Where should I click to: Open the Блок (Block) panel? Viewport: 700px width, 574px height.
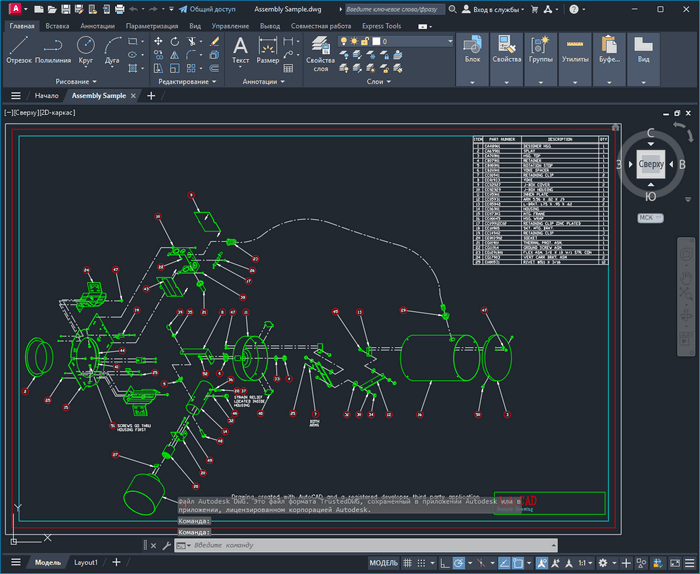click(473, 49)
